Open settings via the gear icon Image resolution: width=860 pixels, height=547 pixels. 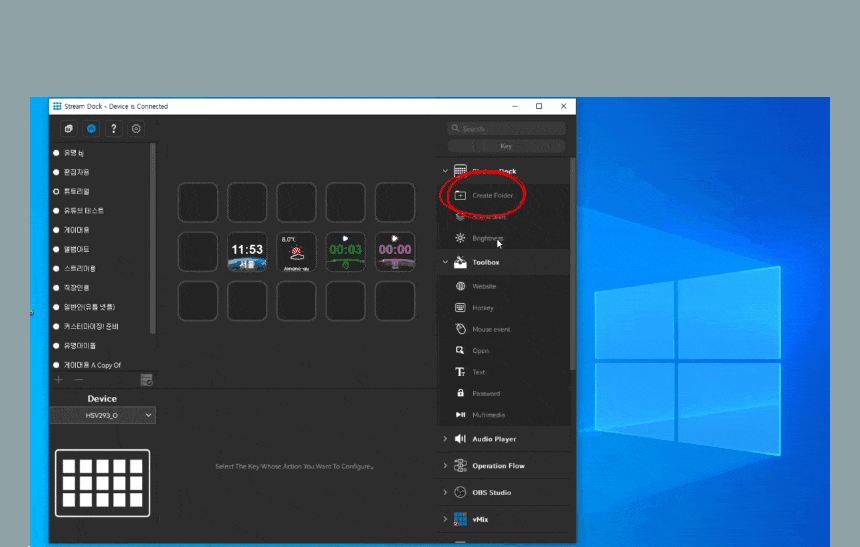(x=136, y=129)
